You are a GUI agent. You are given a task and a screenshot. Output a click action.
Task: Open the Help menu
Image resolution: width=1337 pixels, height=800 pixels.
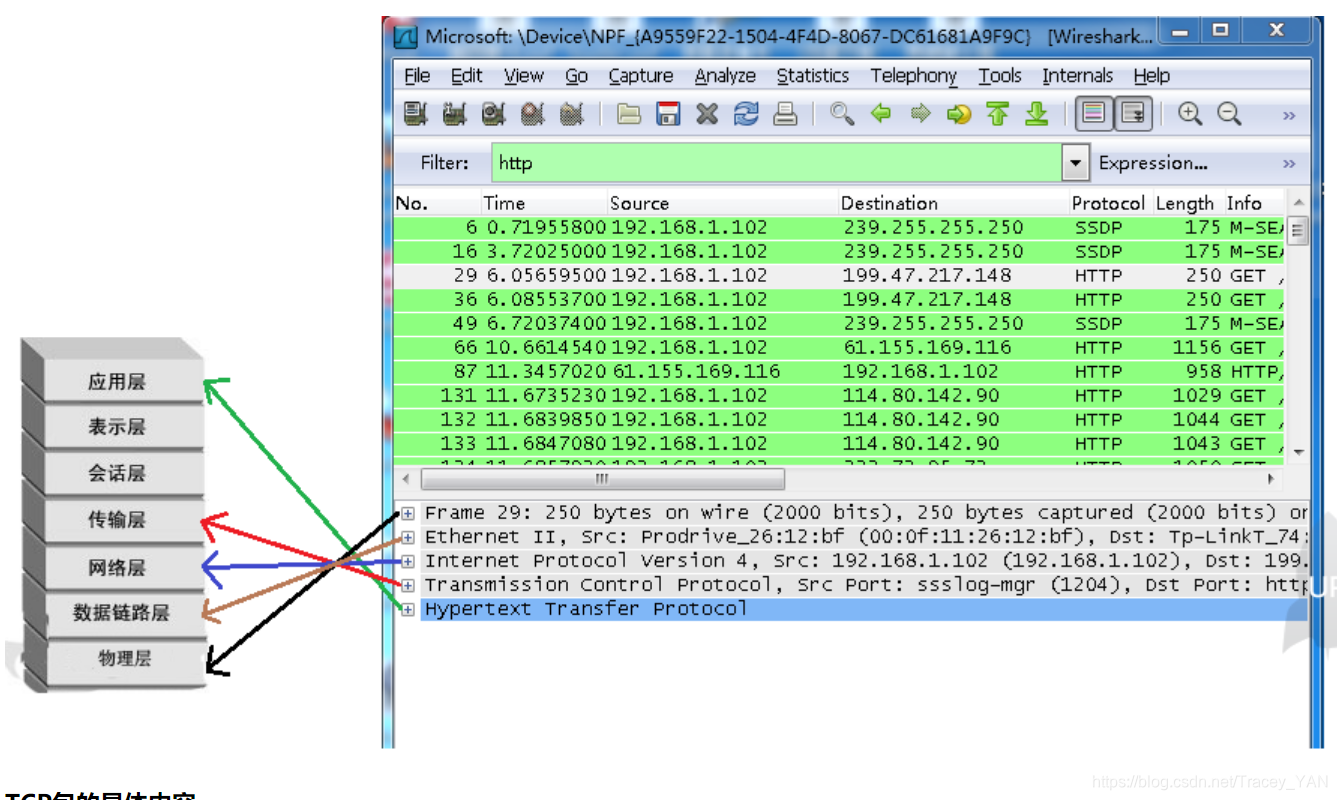(x=1152, y=76)
